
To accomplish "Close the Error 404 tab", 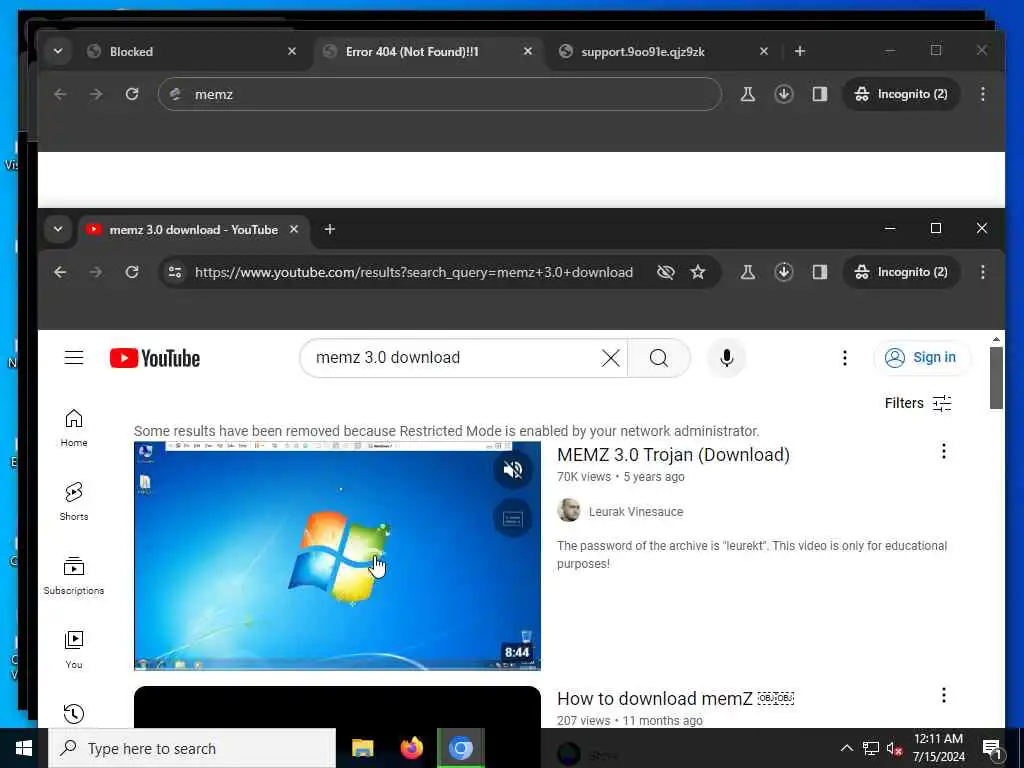I will tap(528, 51).
